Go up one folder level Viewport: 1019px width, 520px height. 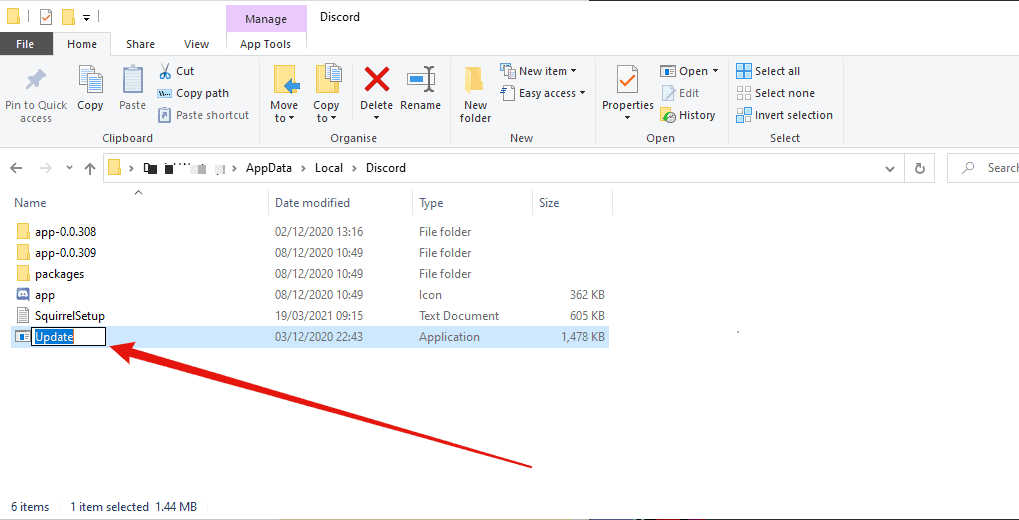click(90, 168)
